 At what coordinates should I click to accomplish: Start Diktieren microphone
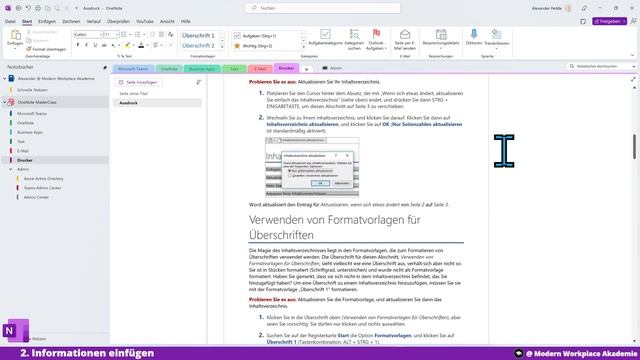[x=474, y=34]
